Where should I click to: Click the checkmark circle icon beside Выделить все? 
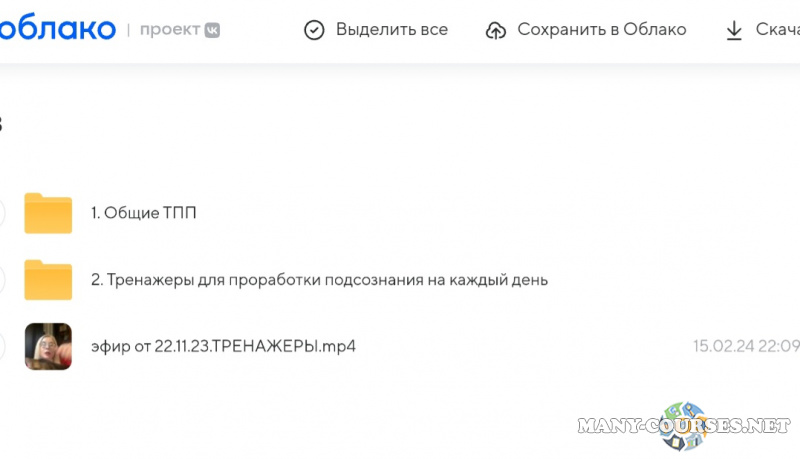[x=314, y=30]
